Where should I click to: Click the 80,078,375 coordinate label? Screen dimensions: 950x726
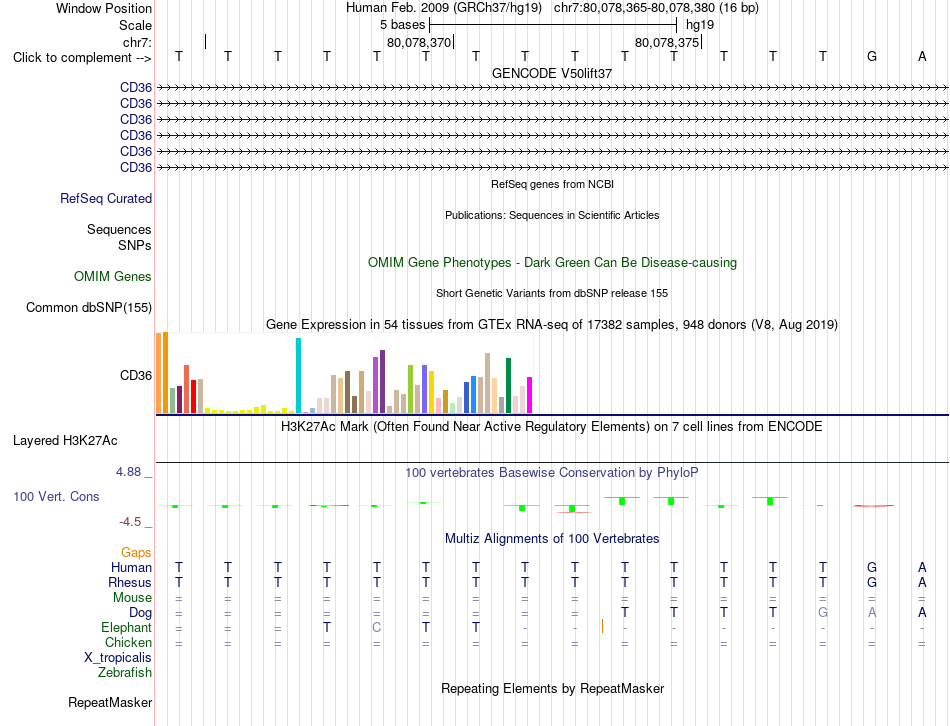(x=666, y=42)
